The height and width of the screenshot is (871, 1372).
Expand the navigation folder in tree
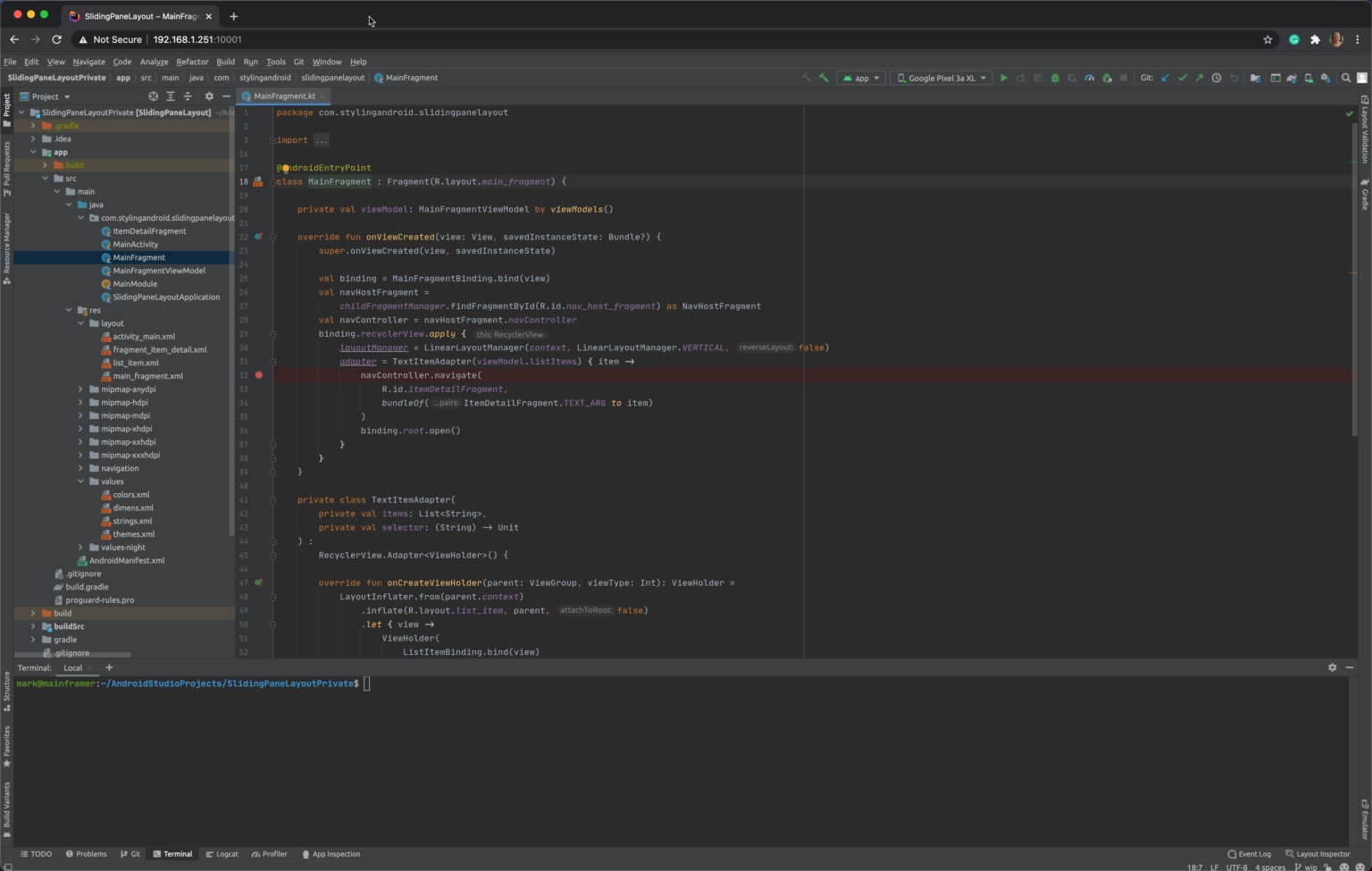[x=80, y=468]
